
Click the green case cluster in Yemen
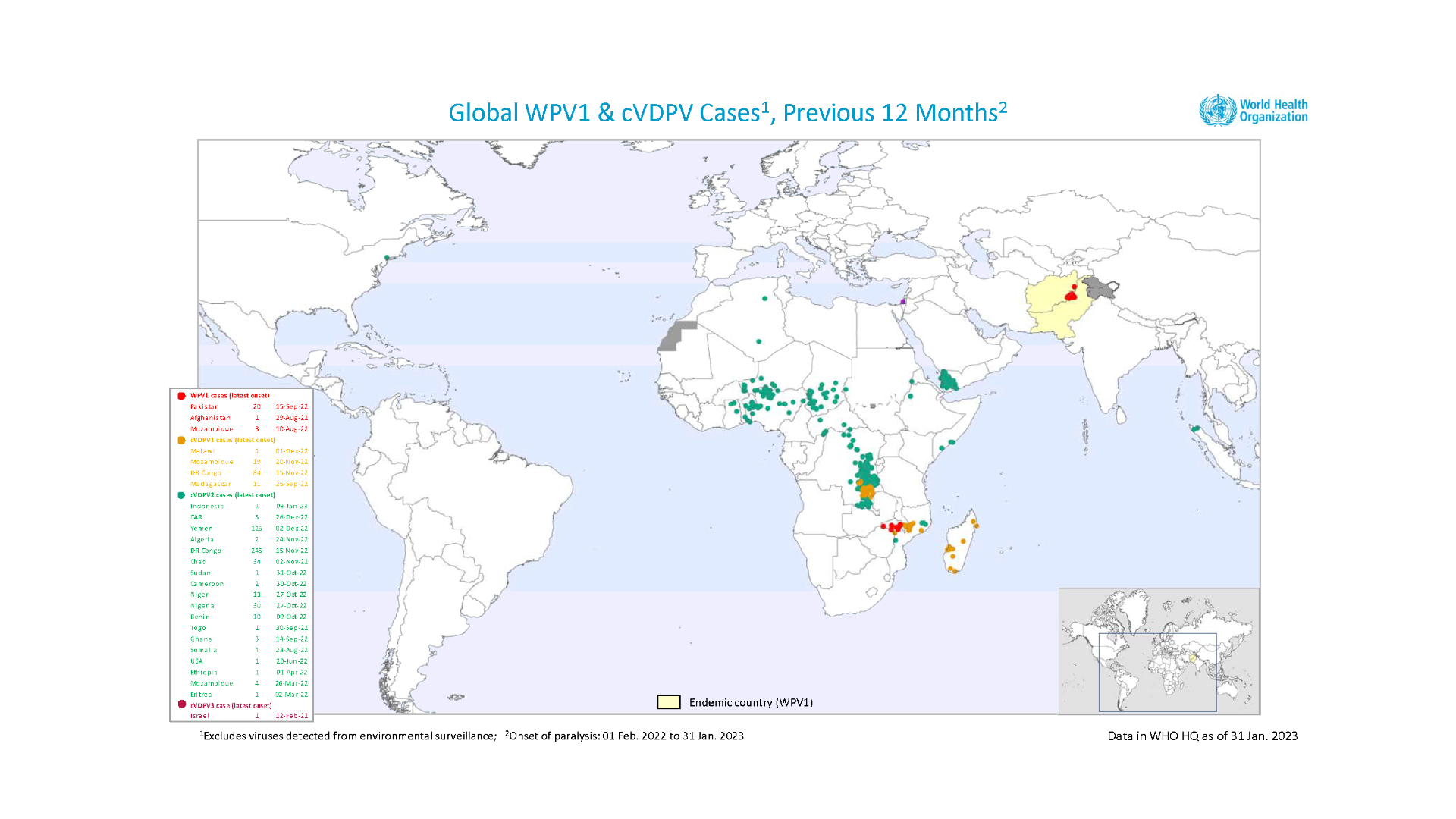pos(947,381)
